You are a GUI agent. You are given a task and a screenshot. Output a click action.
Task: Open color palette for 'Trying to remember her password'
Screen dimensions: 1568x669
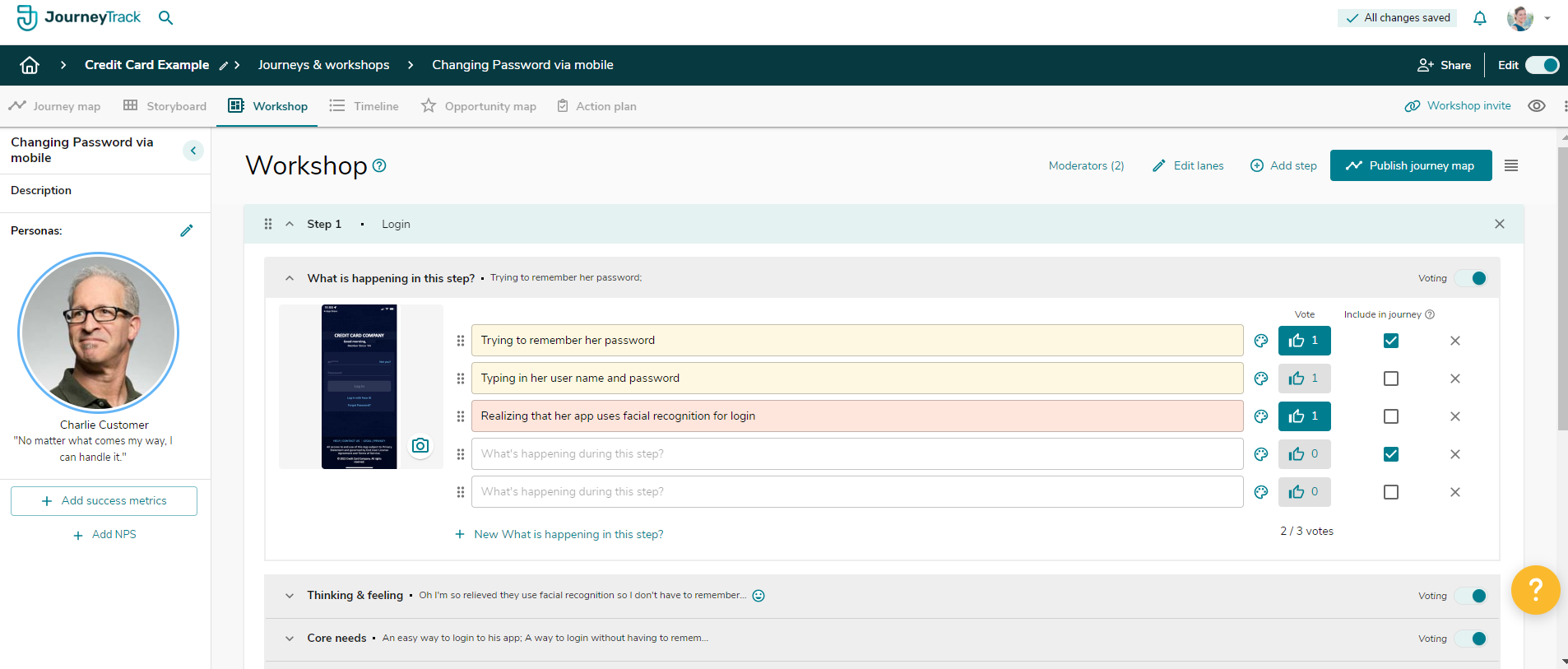(1261, 341)
